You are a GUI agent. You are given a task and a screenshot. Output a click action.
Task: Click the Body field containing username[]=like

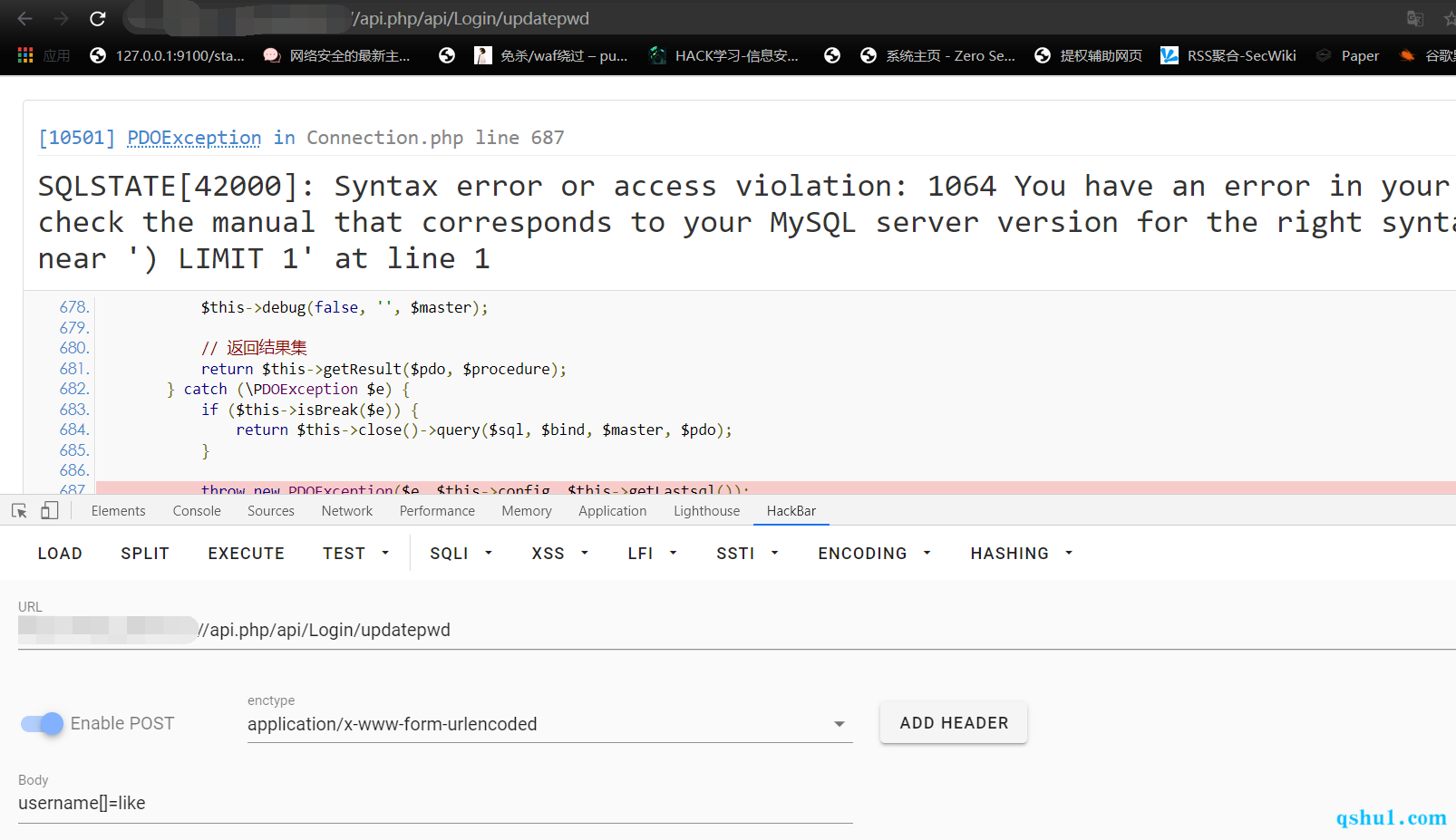(x=435, y=803)
